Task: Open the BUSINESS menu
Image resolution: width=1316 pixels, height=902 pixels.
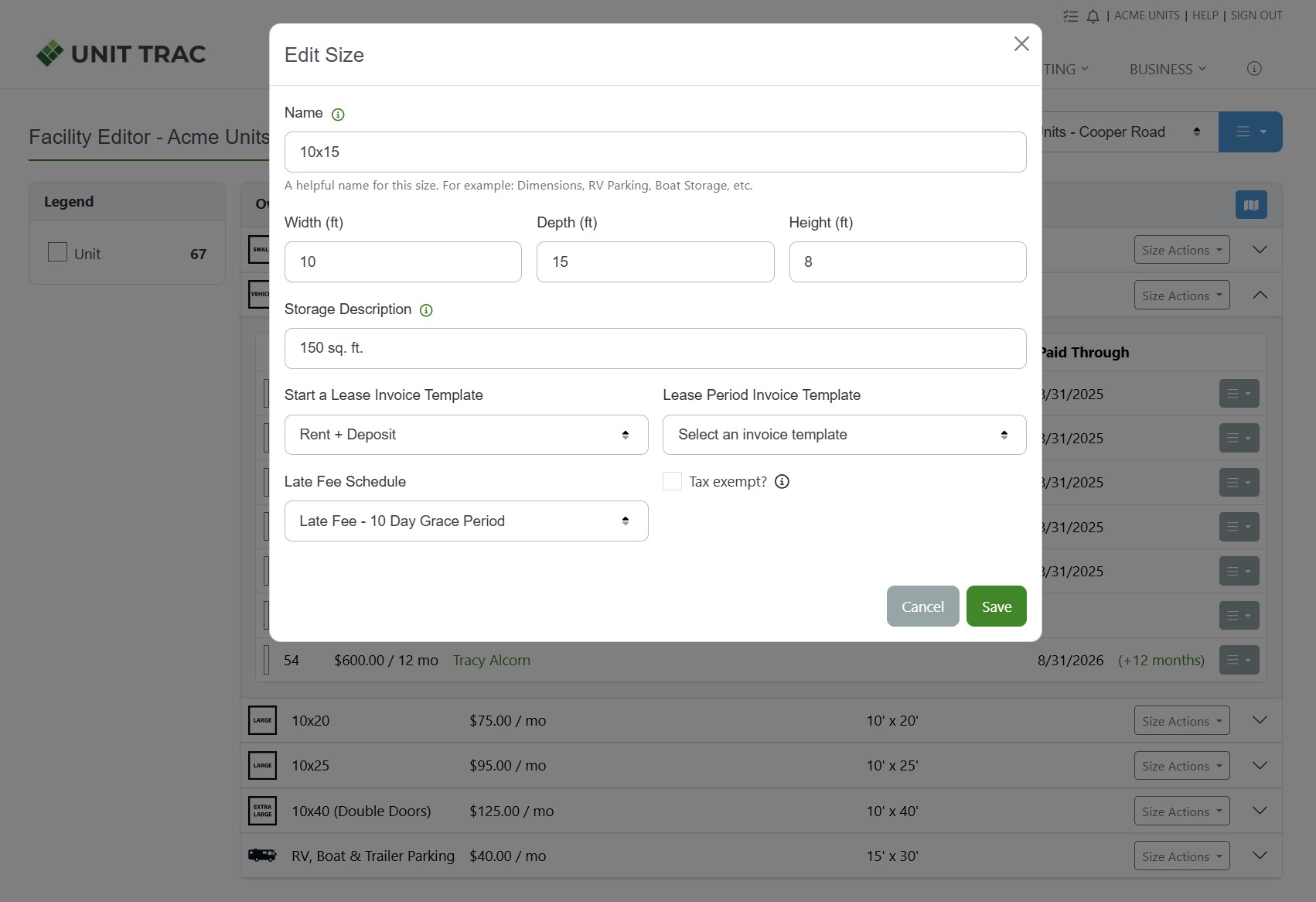Action: click(1167, 70)
